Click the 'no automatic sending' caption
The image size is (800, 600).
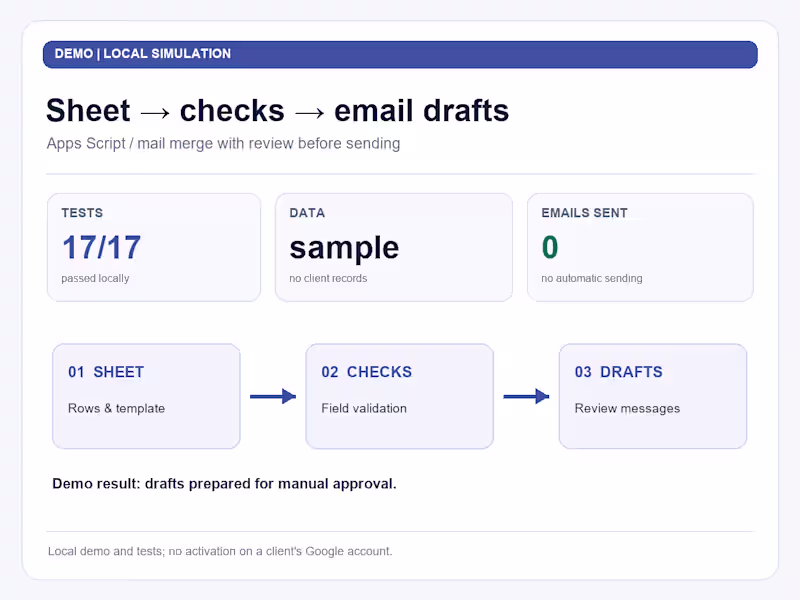point(592,279)
